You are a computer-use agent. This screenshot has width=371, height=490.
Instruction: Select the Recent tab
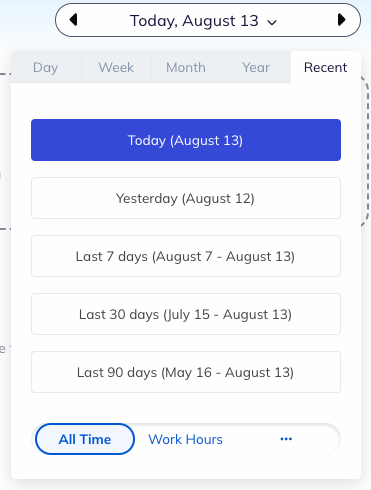tap(326, 67)
